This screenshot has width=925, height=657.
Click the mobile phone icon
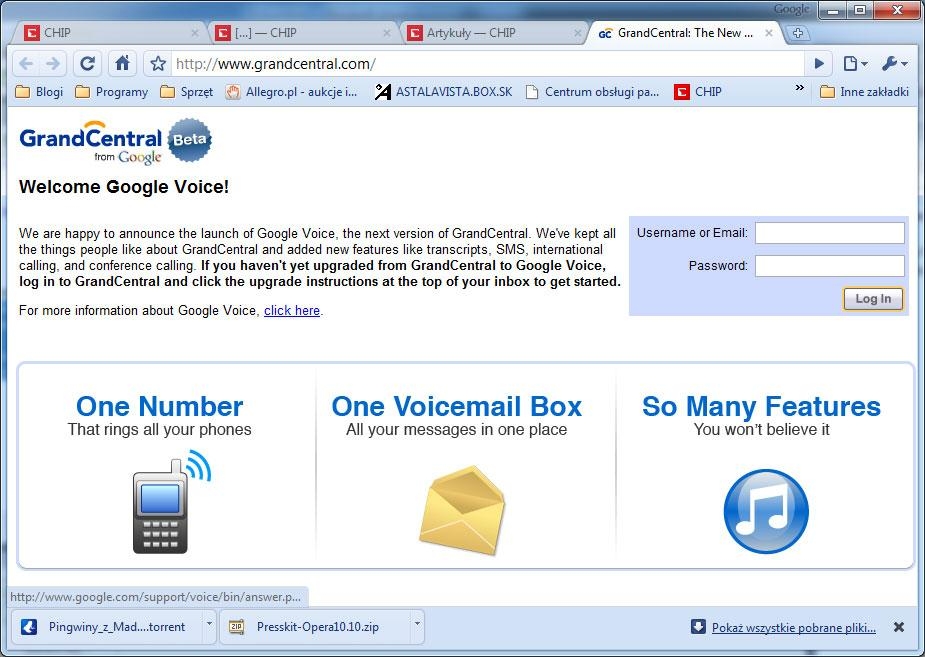tap(171, 502)
